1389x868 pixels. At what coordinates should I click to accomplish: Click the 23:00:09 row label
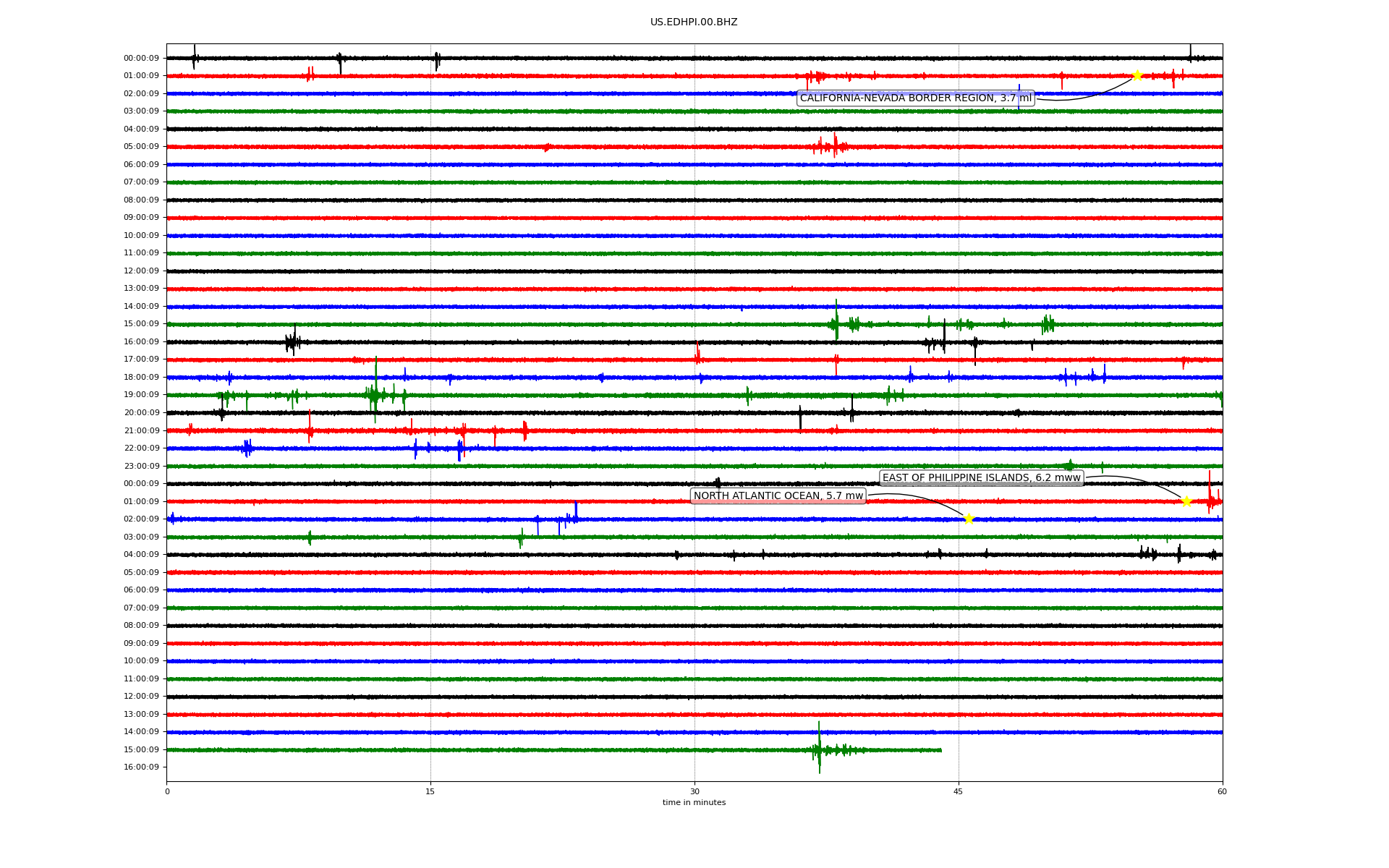[141, 466]
